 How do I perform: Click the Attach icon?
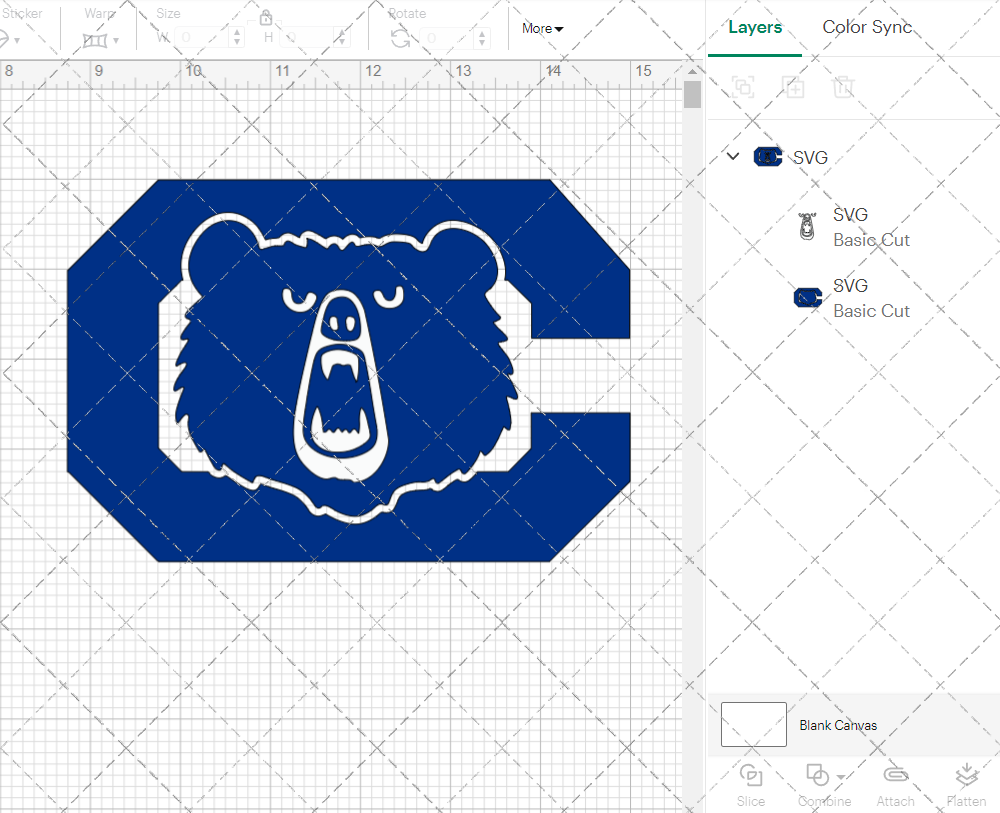pos(895,775)
